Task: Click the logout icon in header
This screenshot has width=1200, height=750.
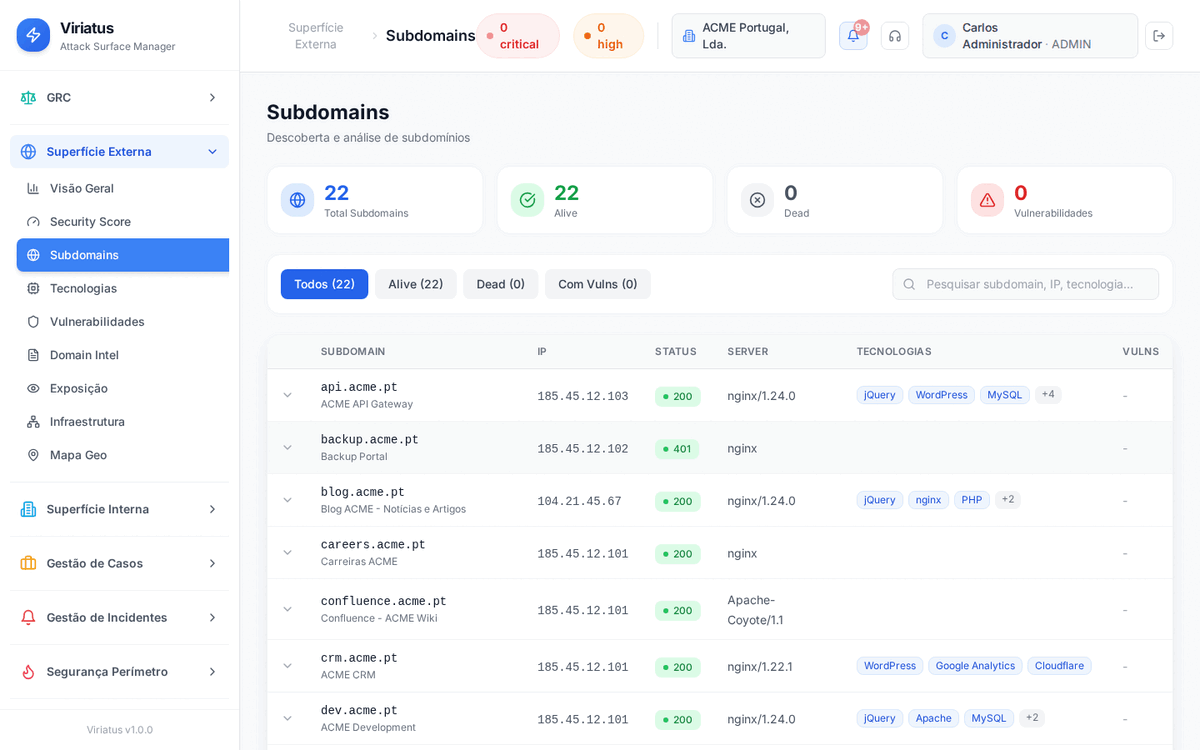Action: pyautogui.click(x=1159, y=36)
